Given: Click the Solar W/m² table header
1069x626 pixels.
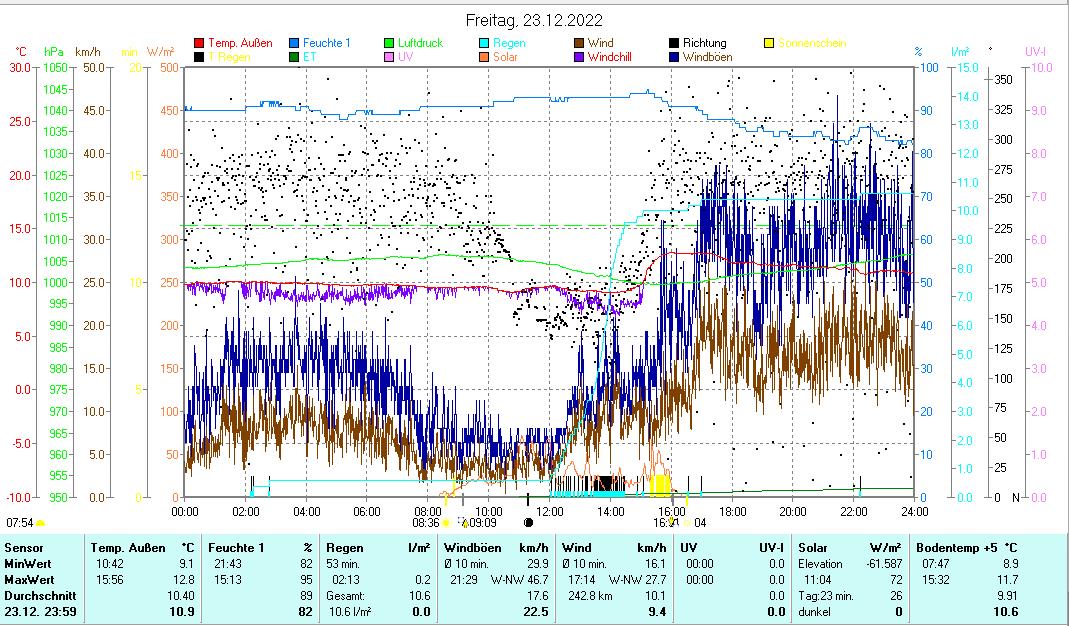Looking at the screenshot, I should [x=850, y=548].
